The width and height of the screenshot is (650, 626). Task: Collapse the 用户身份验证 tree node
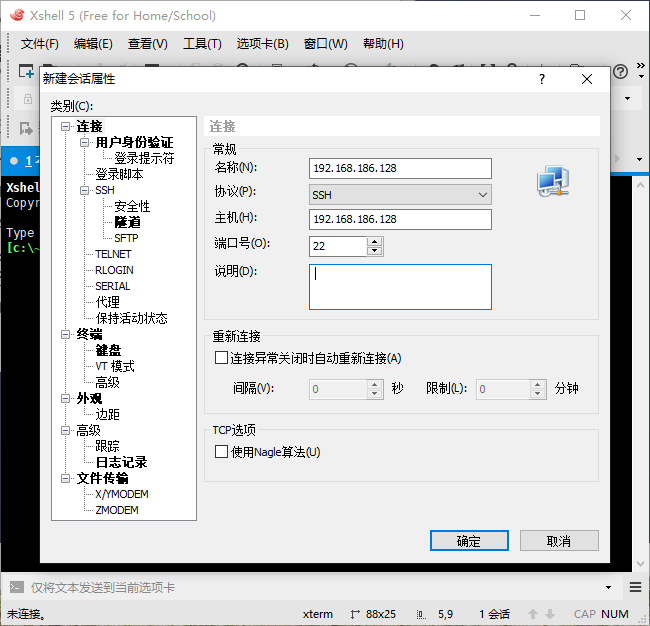click(x=85, y=143)
